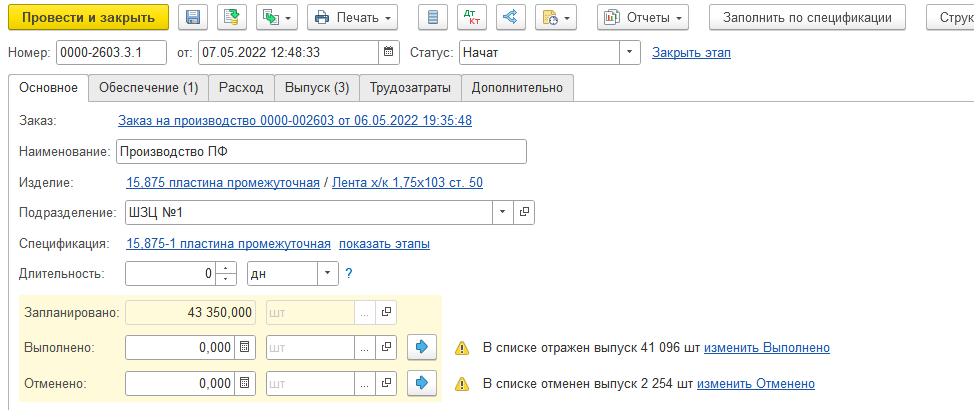
Task: Switch to the Расход tab
Action: point(241,88)
